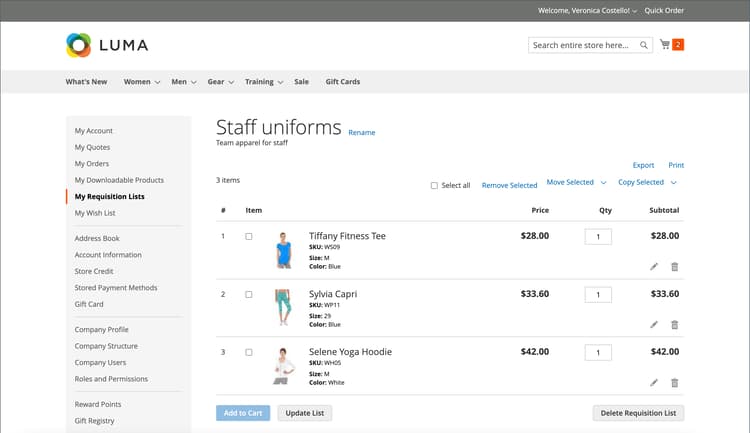The width and height of the screenshot is (750, 433).
Task: Select the Selene Yoga Hoodie checkbox
Action: pyautogui.click(x=249, y=353)
